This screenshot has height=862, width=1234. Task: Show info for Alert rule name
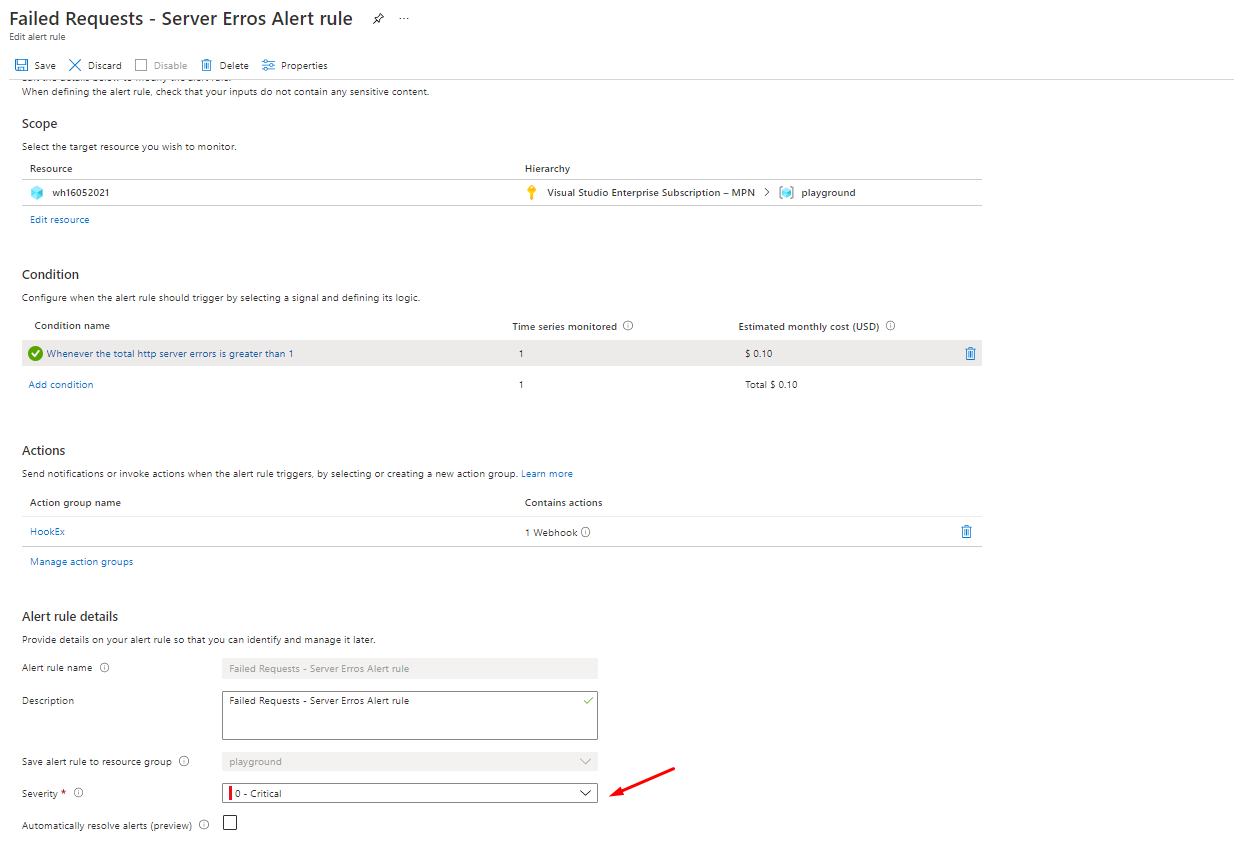tap(104, 668)
